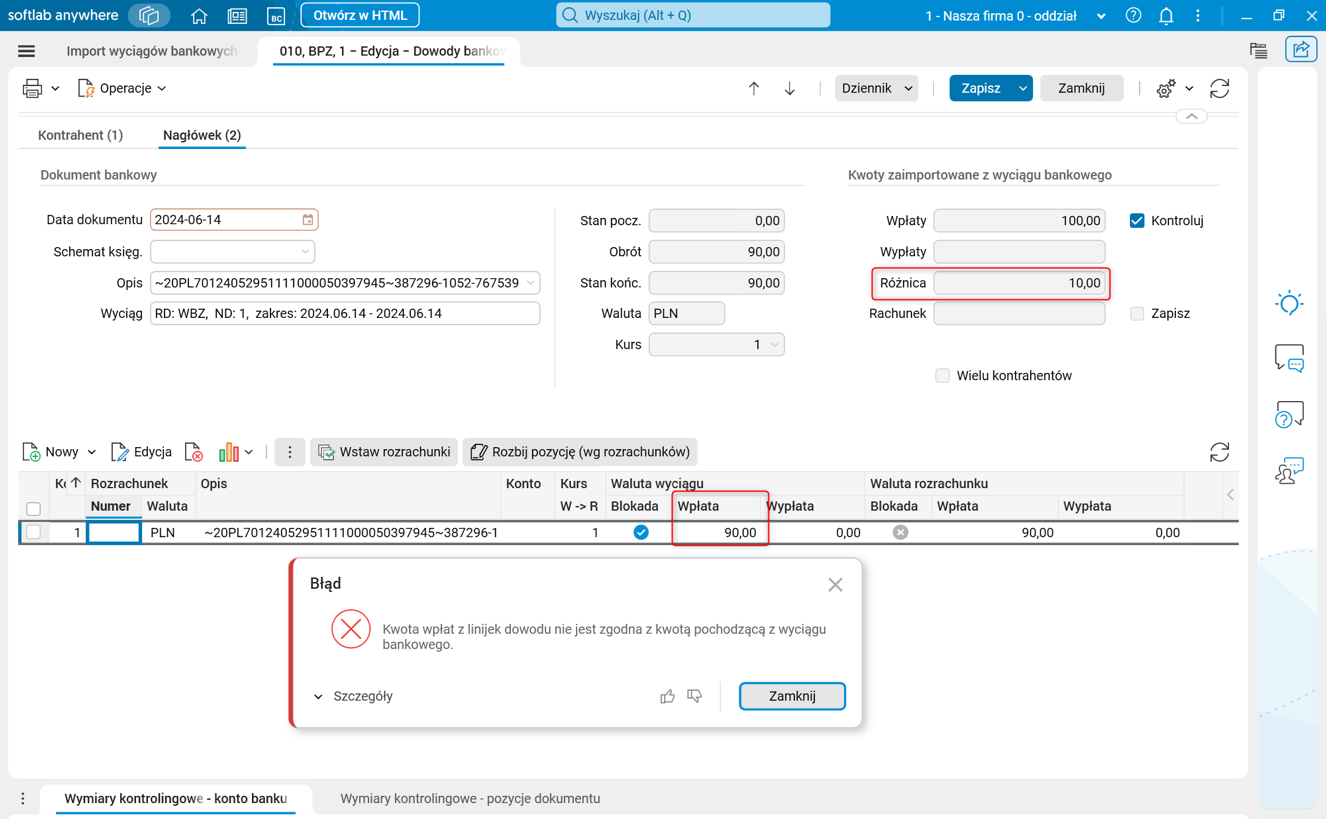Switch to the Kontrahent (1) tab
Viewport: 1327px width, 819px height.
coord(80,135)
